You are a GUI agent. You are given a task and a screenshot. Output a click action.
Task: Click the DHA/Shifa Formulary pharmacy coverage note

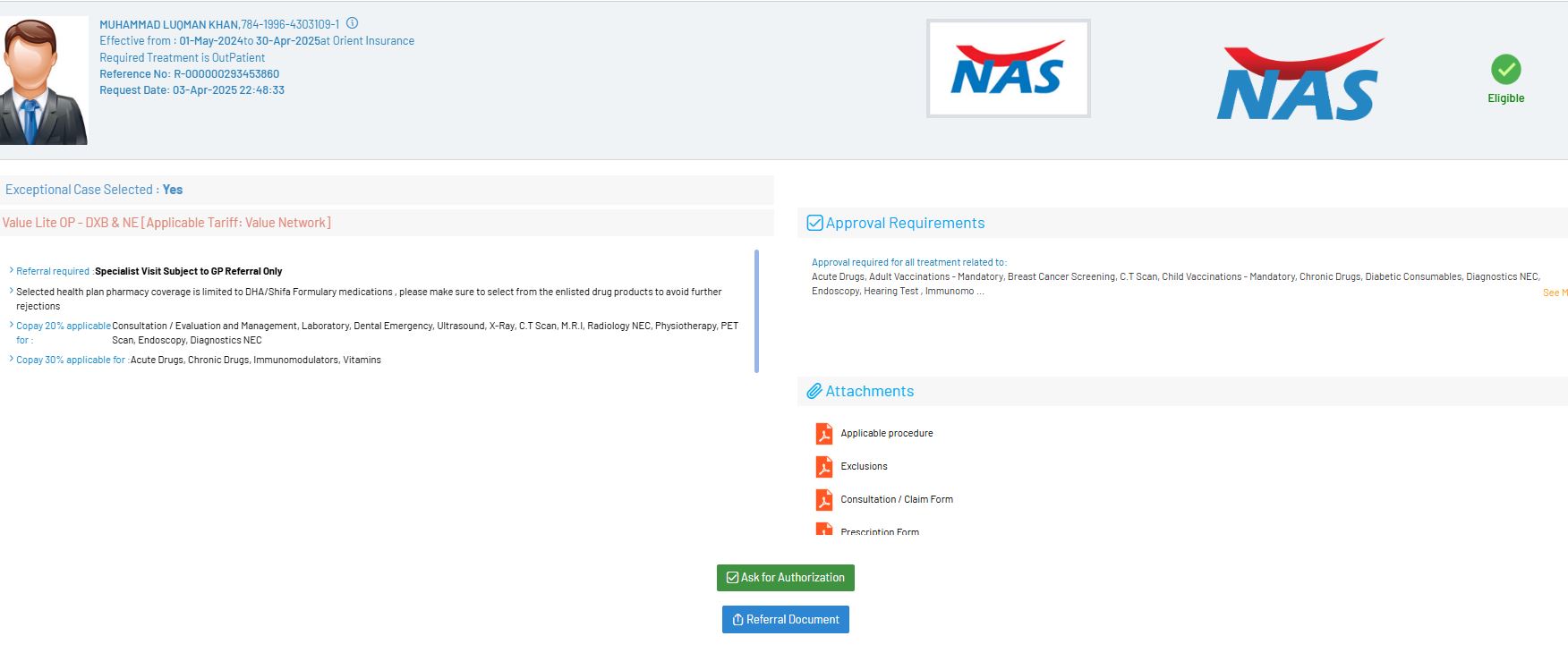point(369,299)
